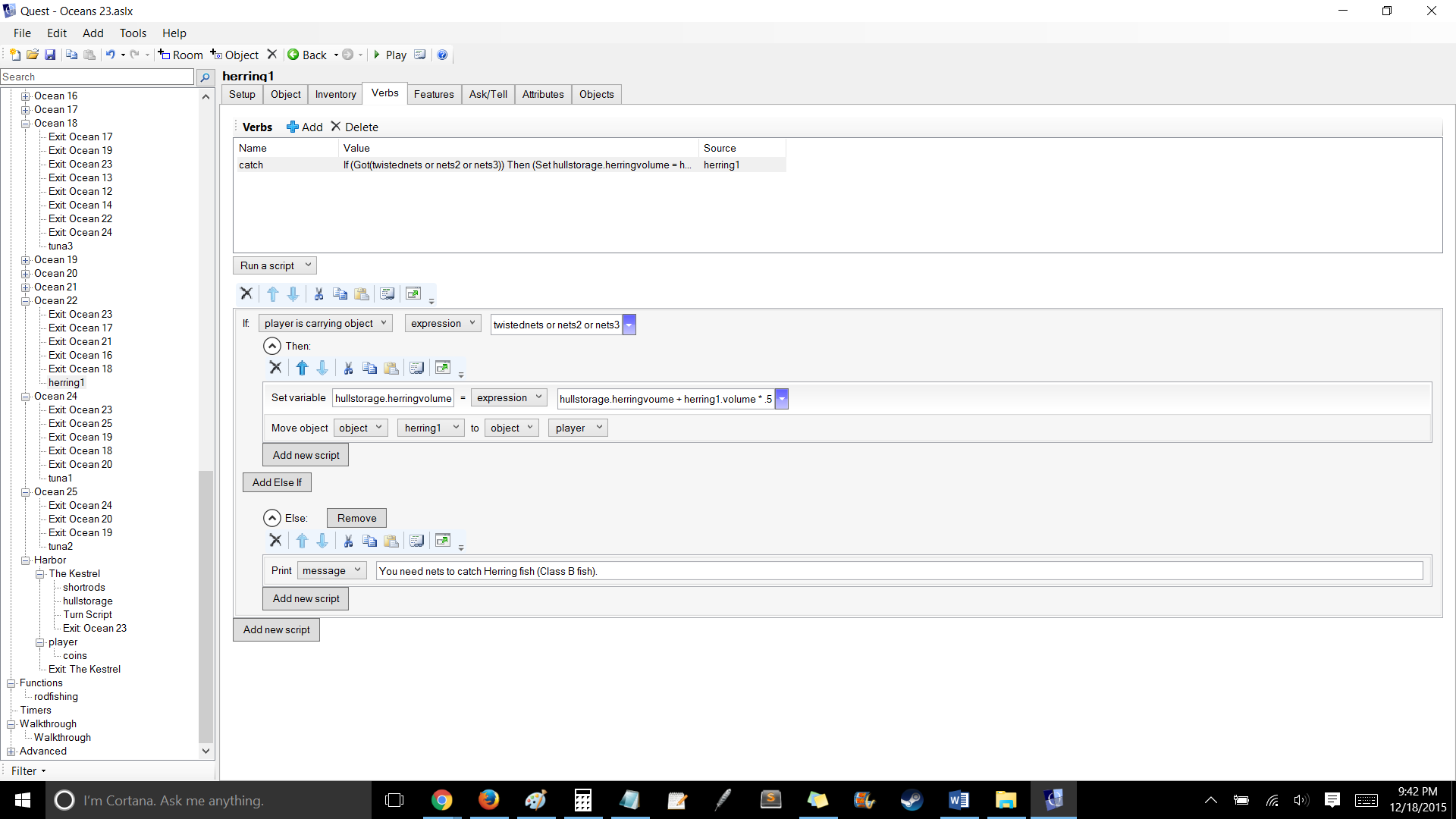Open the Print message type dropdown

click(x=332, y=571)
